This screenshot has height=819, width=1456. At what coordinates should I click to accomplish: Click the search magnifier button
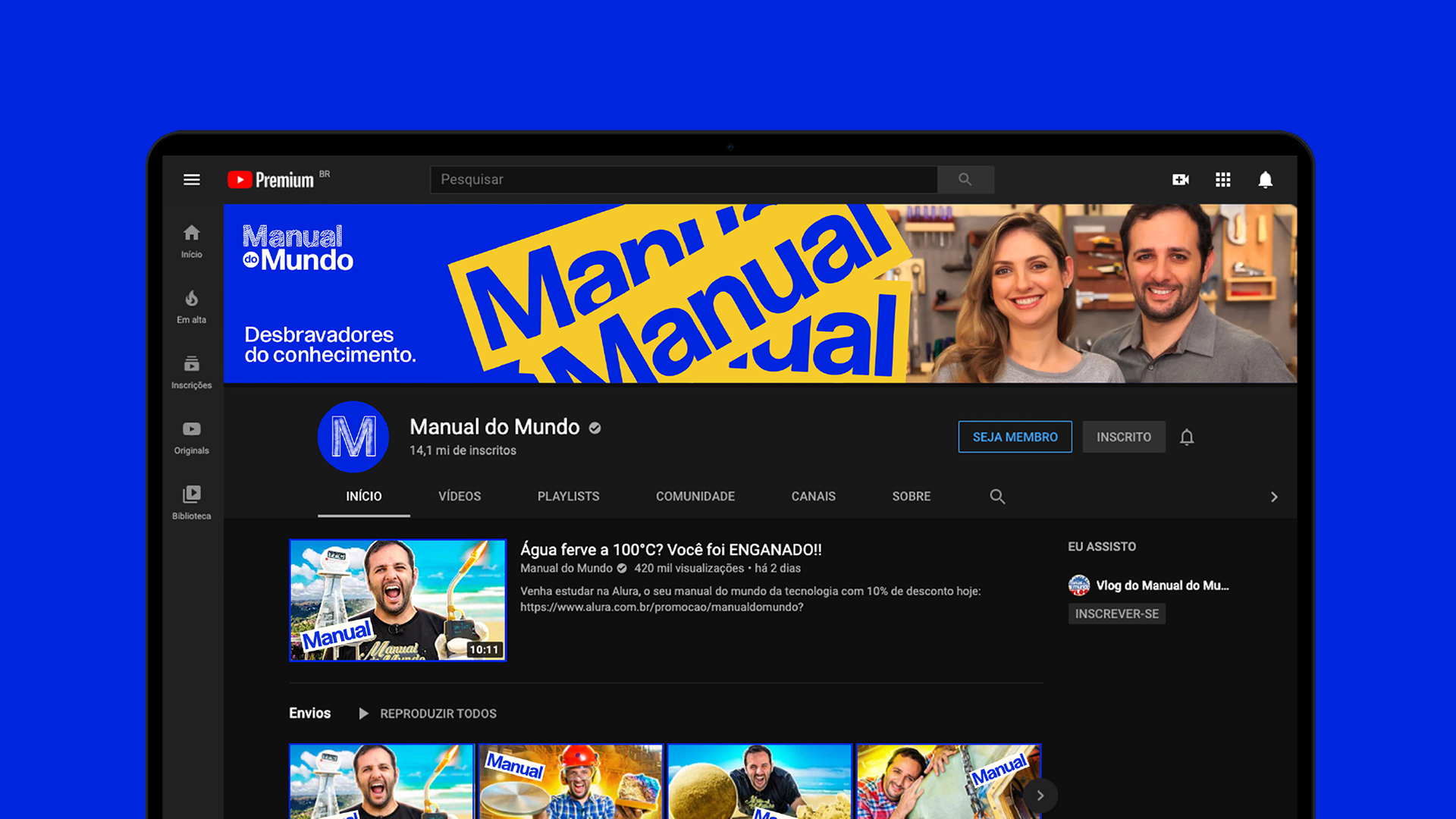click(965, 180)
